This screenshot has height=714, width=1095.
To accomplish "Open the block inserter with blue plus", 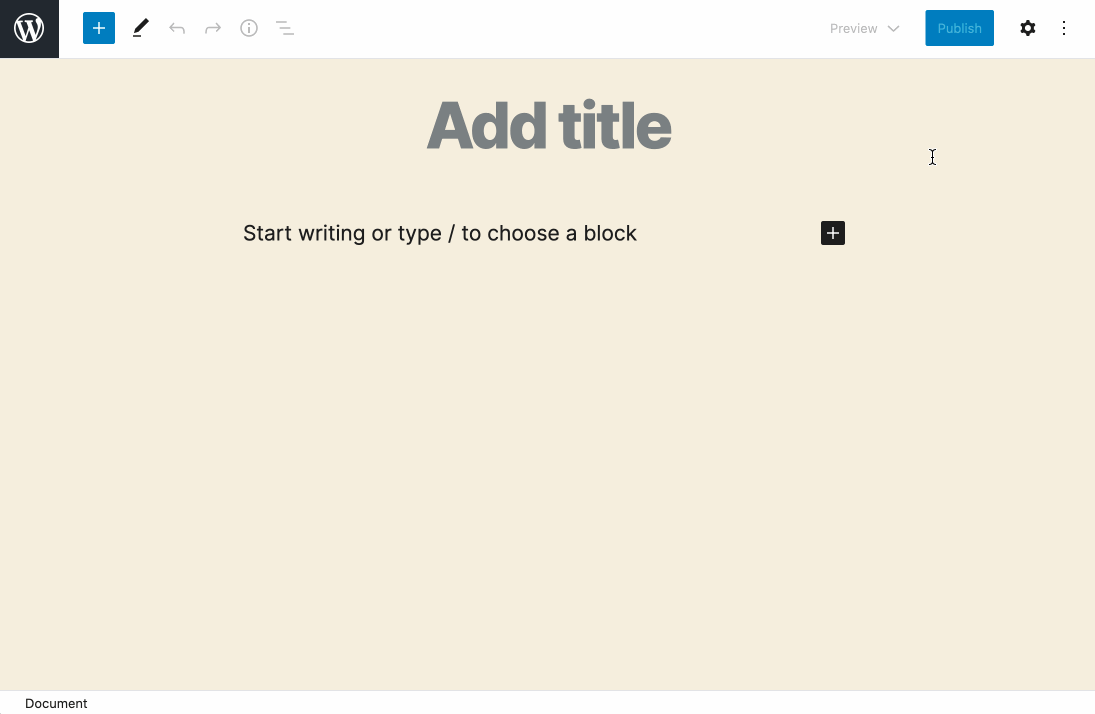I will coord(98,28).
